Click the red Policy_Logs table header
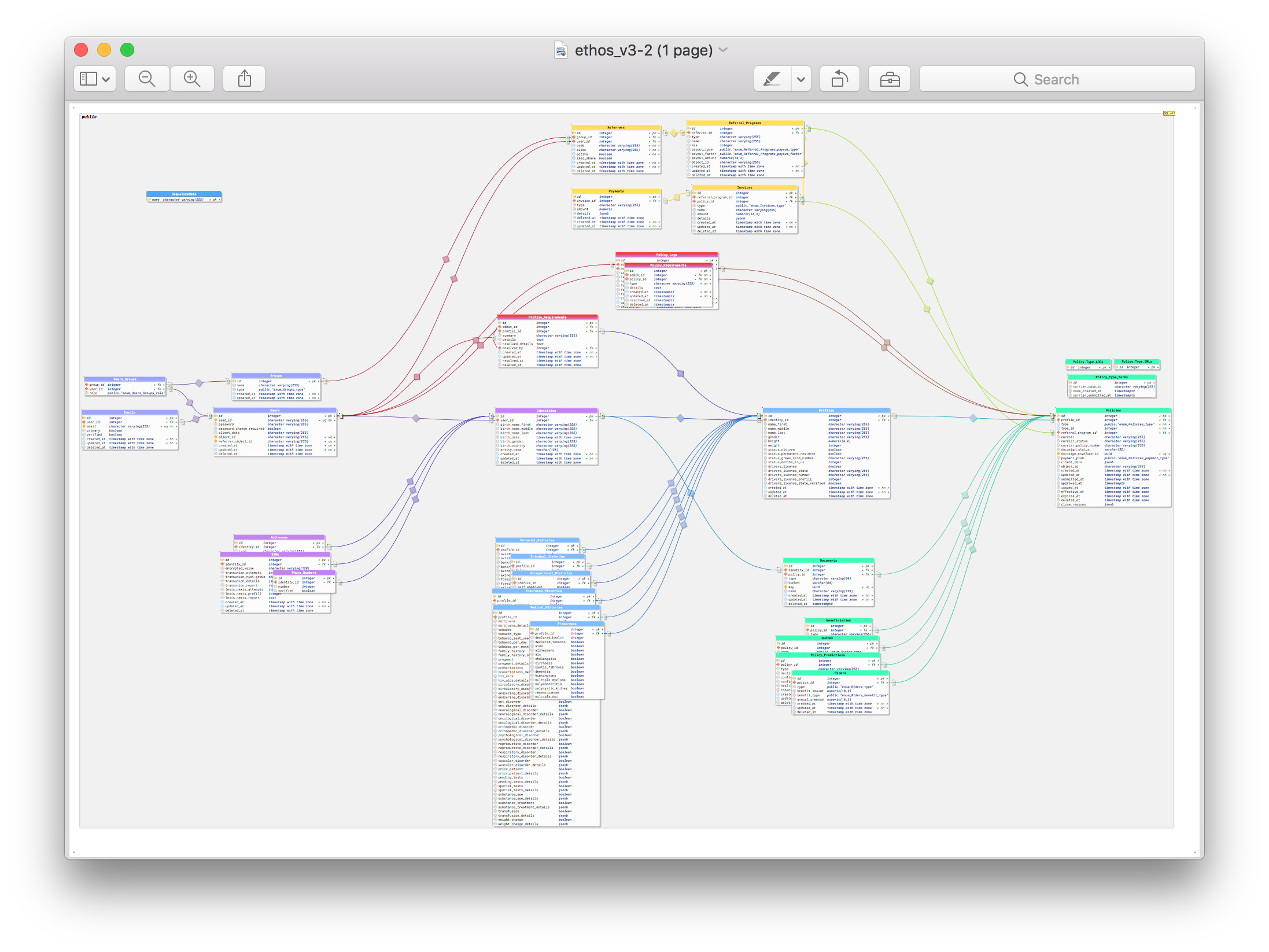The image size is (1269, 952). (666, 254)
